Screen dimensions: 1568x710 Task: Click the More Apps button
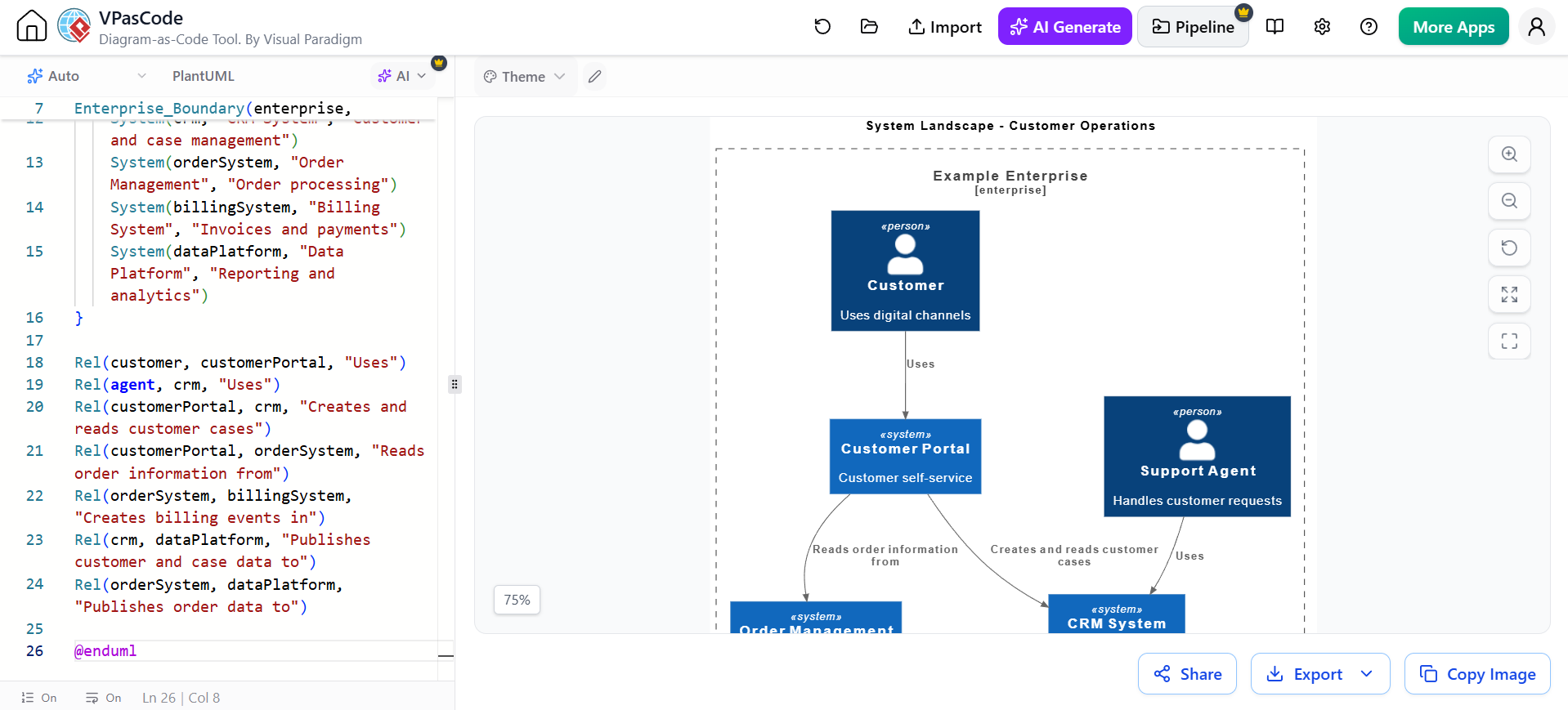point(1454,27)
